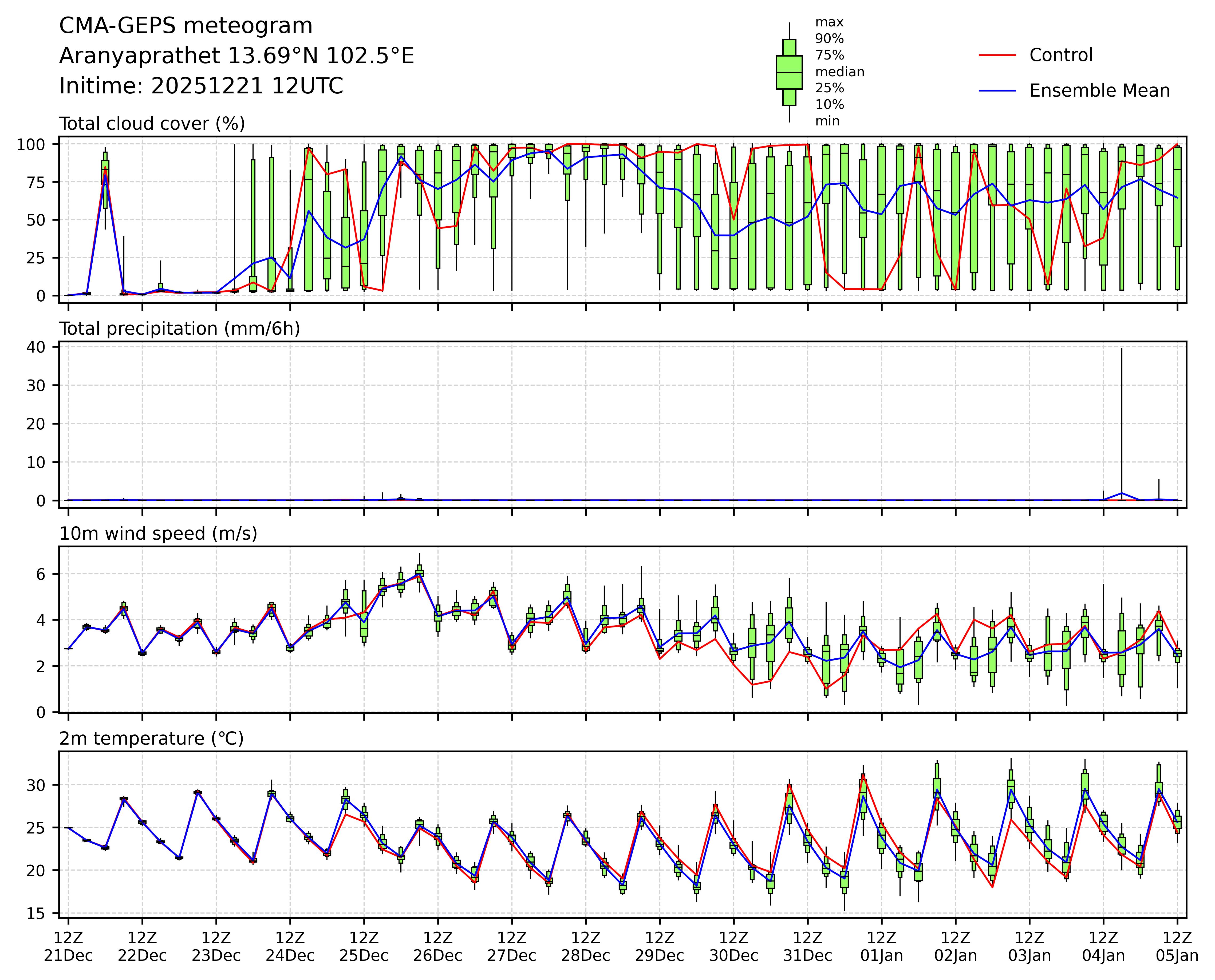Screen dimensions: 1215x980
Task: Click the '10m wind speed (m/s)' panel title
Action: (158, 534)
